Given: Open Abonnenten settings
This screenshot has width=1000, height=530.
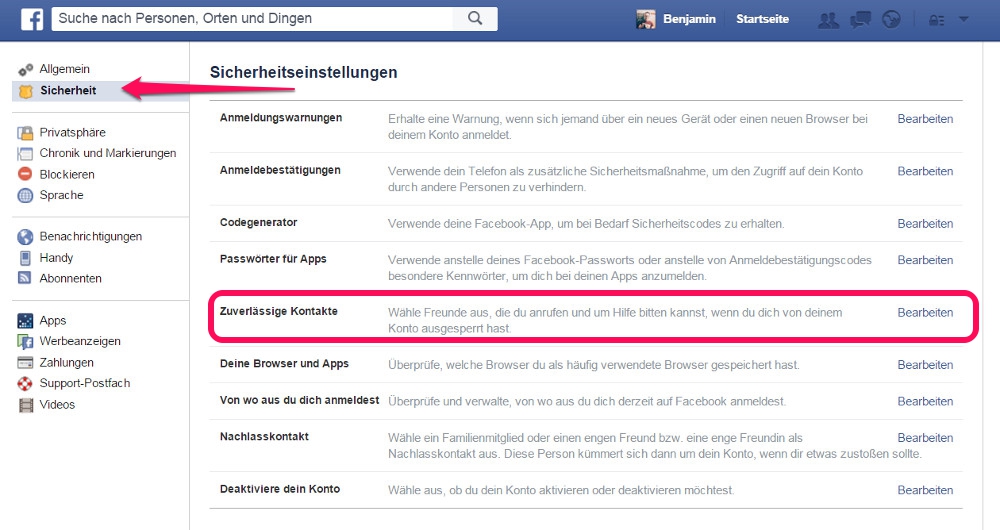Looking at the screenshot, I should click(x=70, y=278).
